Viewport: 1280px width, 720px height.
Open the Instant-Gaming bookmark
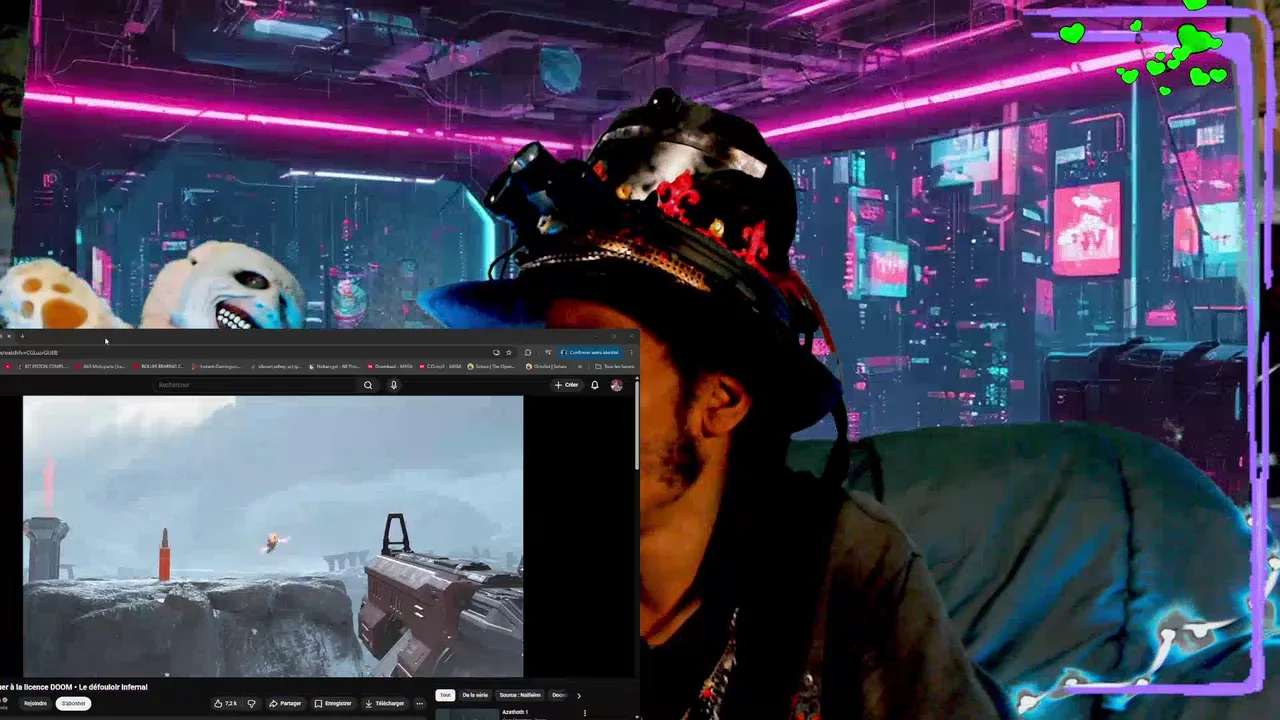216,366
